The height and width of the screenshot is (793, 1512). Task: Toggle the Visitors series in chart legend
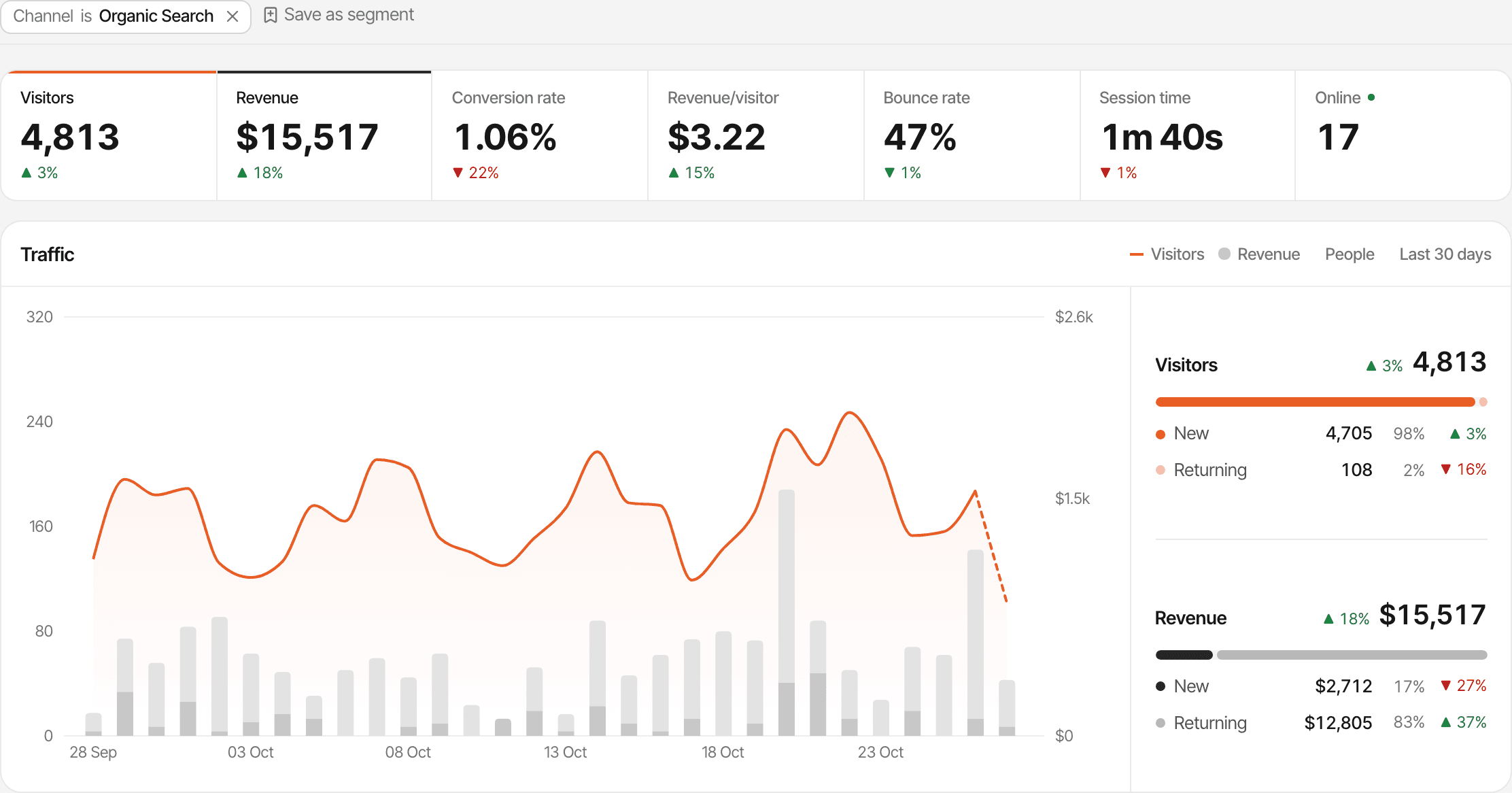pos(1167,254)
